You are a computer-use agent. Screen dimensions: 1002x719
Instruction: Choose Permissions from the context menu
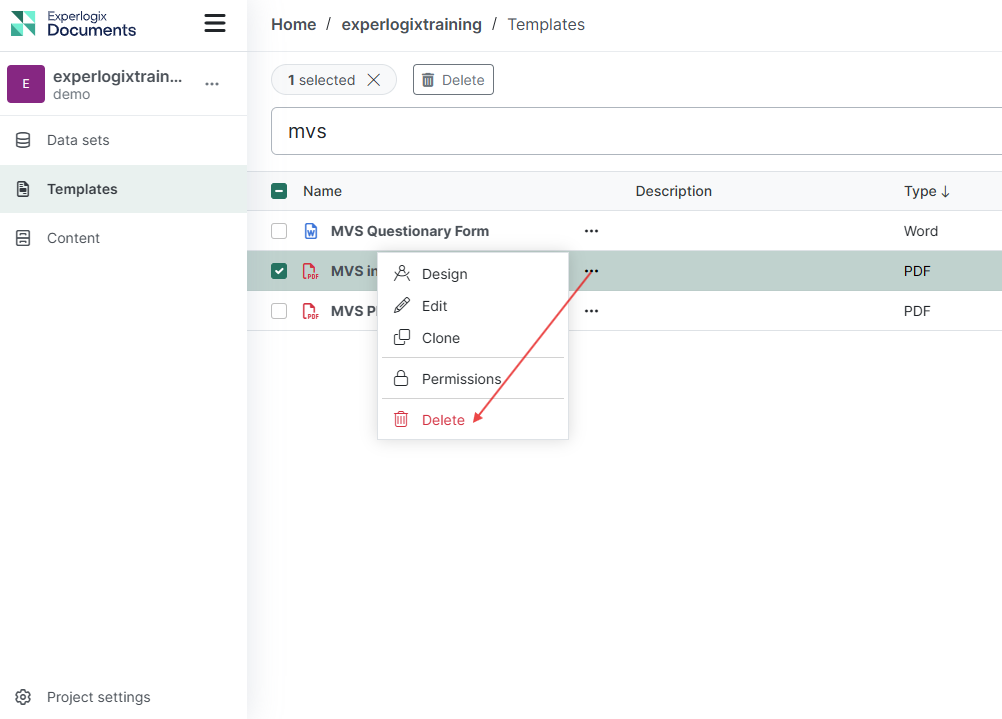pos(461,379)
